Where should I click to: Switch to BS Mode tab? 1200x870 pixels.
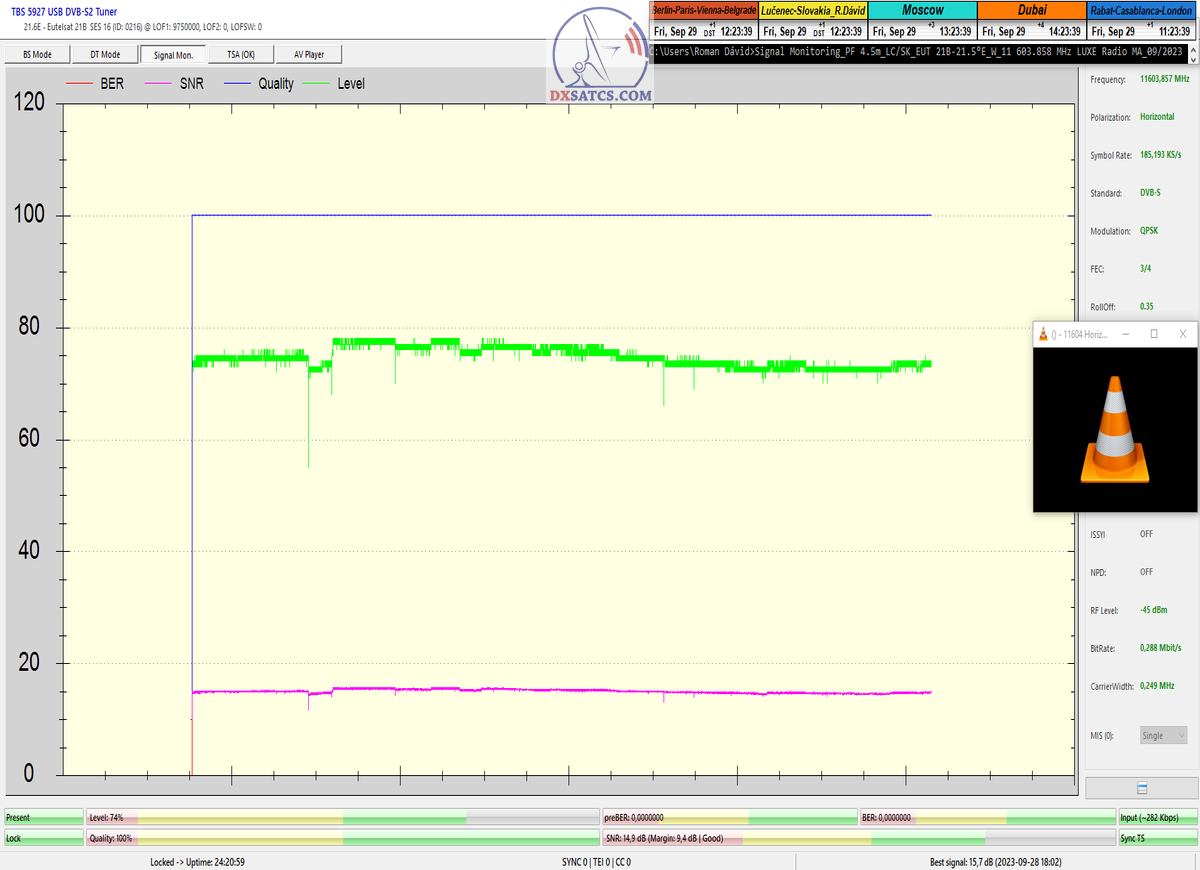pos(37,54)
